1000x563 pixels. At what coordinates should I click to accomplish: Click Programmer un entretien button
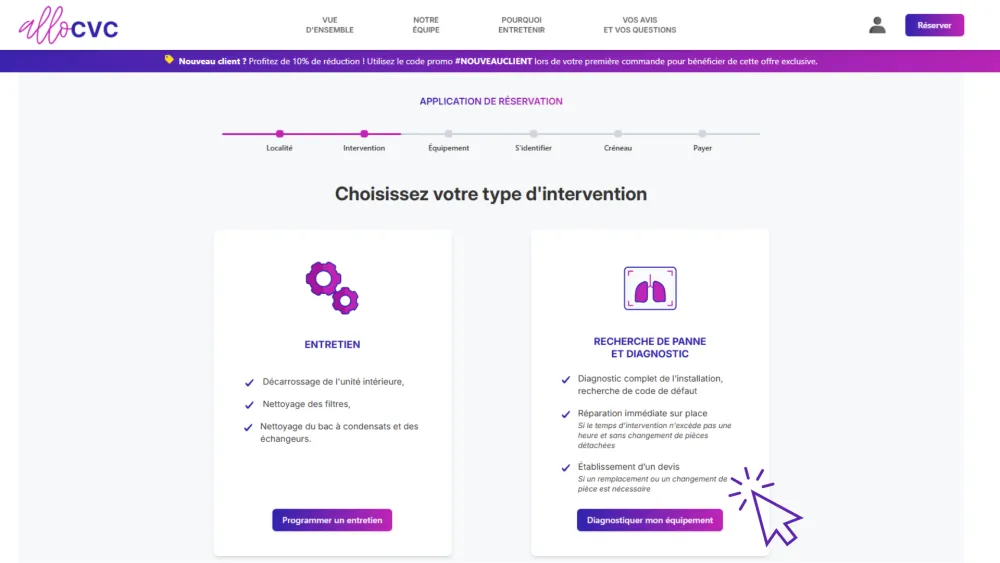point(332,520)
